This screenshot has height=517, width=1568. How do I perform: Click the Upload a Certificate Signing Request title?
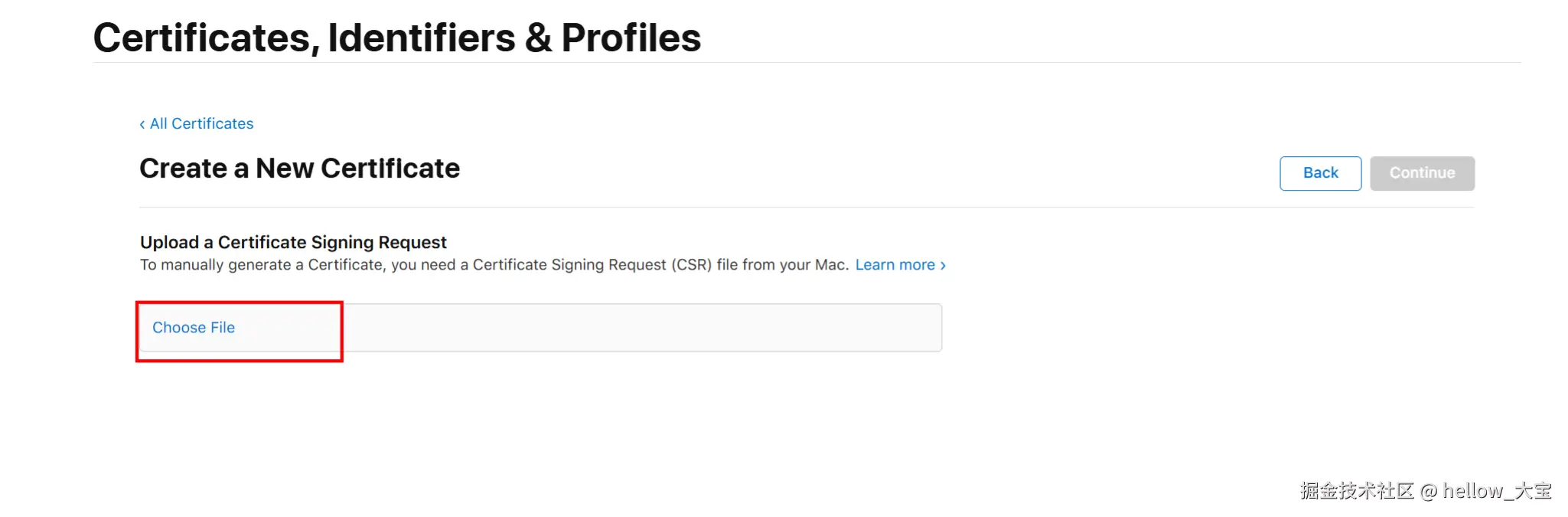(293, 243)
